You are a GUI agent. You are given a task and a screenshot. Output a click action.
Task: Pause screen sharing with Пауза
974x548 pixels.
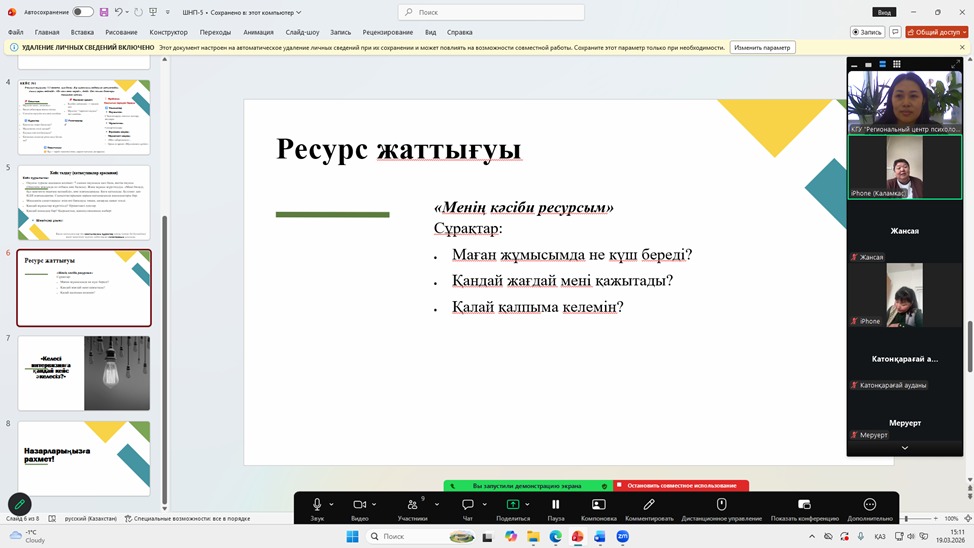555,505
